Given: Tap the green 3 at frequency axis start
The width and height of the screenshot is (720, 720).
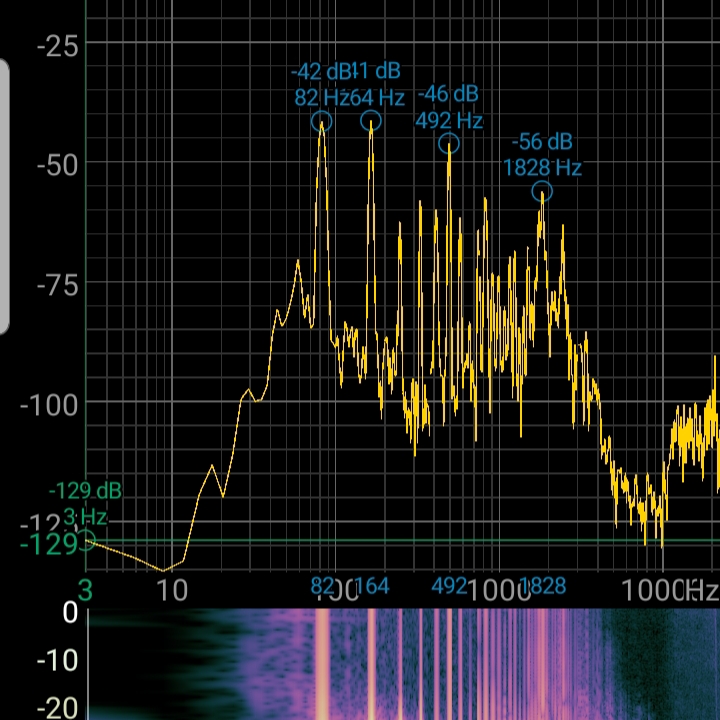Looking at the screenshot, I should [x=85, y=590].
